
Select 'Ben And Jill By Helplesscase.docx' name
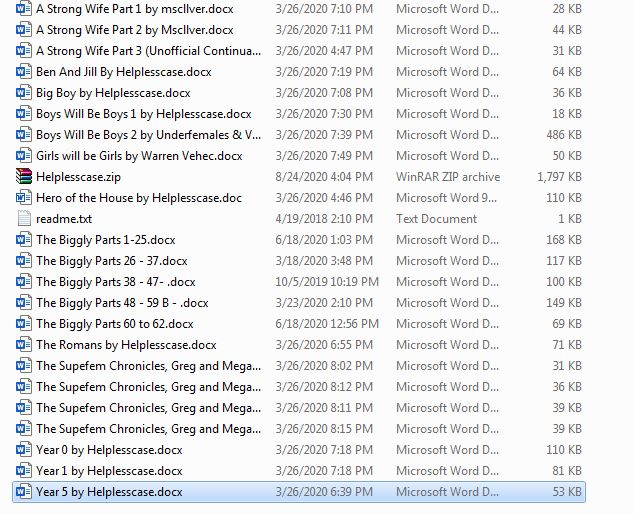[124, 72]
